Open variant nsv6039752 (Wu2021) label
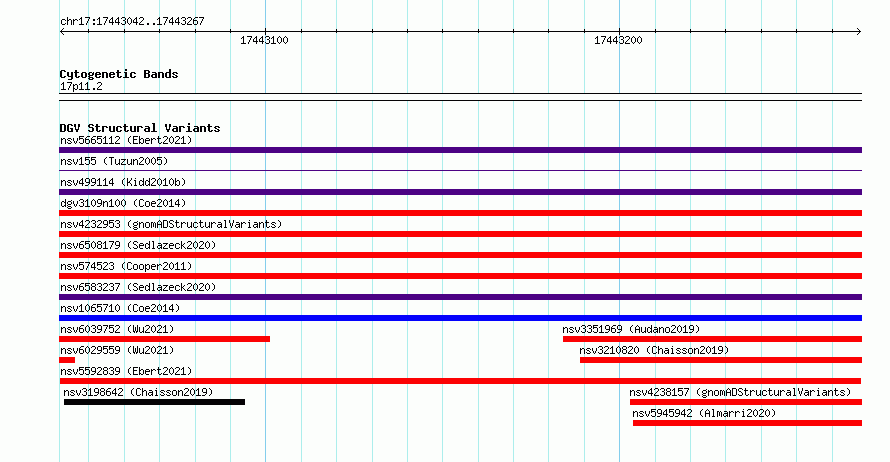890x462 pixels. click(117, 329)
